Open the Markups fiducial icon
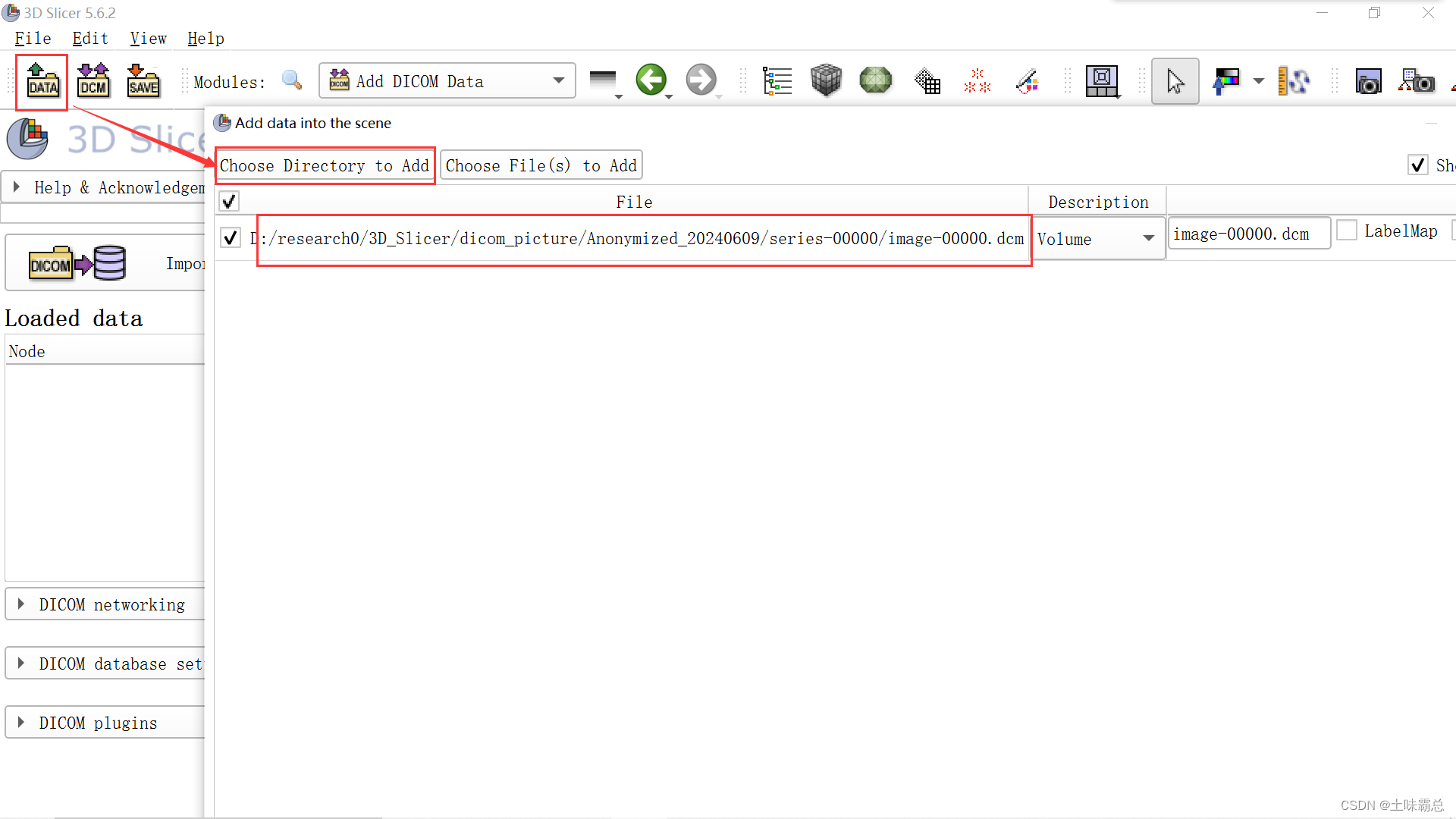1456x819 pixels. click(977, 80)
